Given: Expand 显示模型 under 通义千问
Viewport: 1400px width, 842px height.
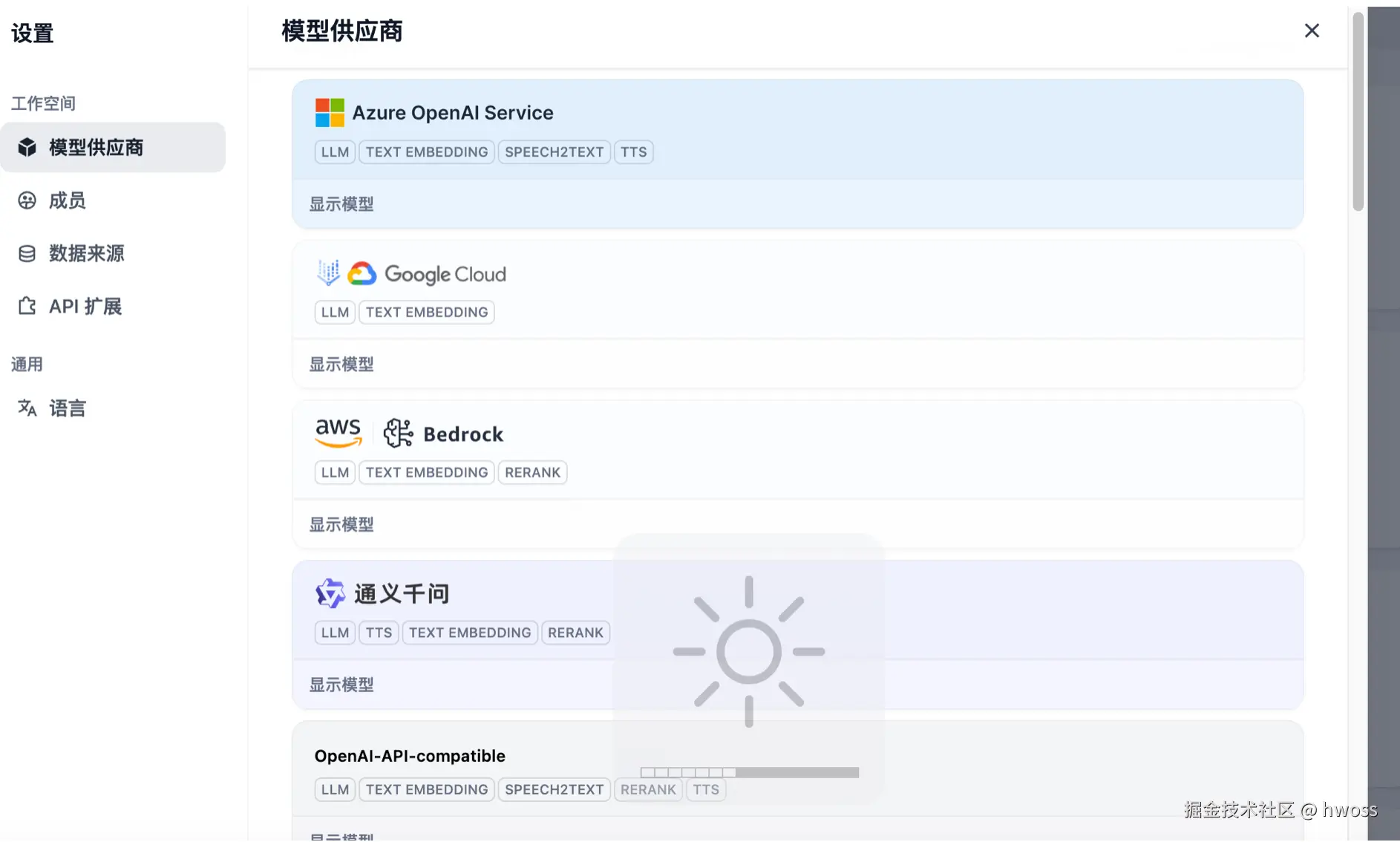Looking at the screenshot, I should (341, 685).
